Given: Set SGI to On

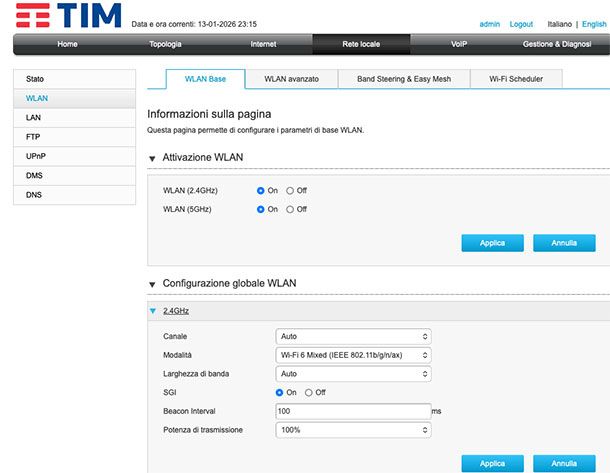Looking at the screenshot, I should [279, 392].
